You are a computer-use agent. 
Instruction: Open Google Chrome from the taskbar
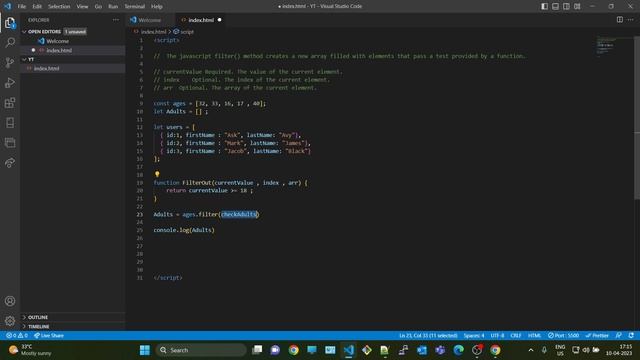click(293, 350)
